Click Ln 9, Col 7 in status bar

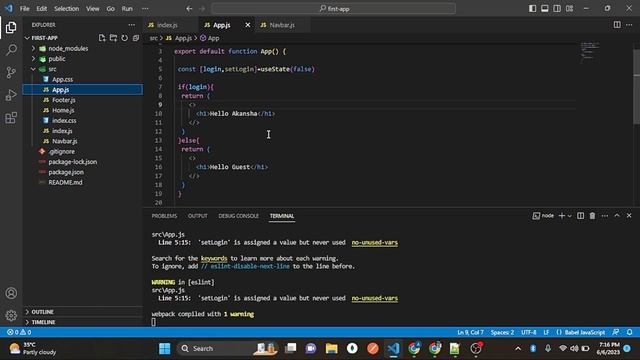point(470,332)
